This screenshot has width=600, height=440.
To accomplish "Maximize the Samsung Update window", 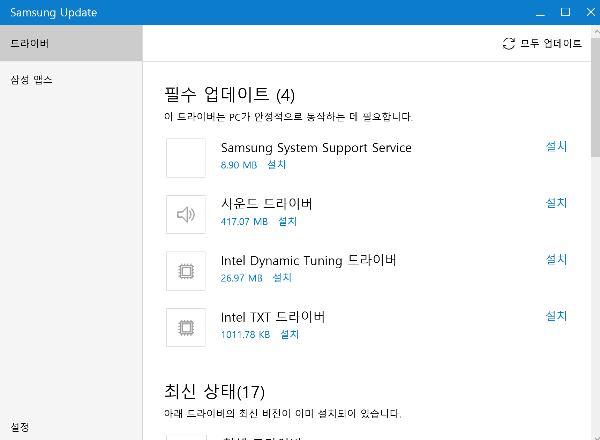I will tap(565, 12).
